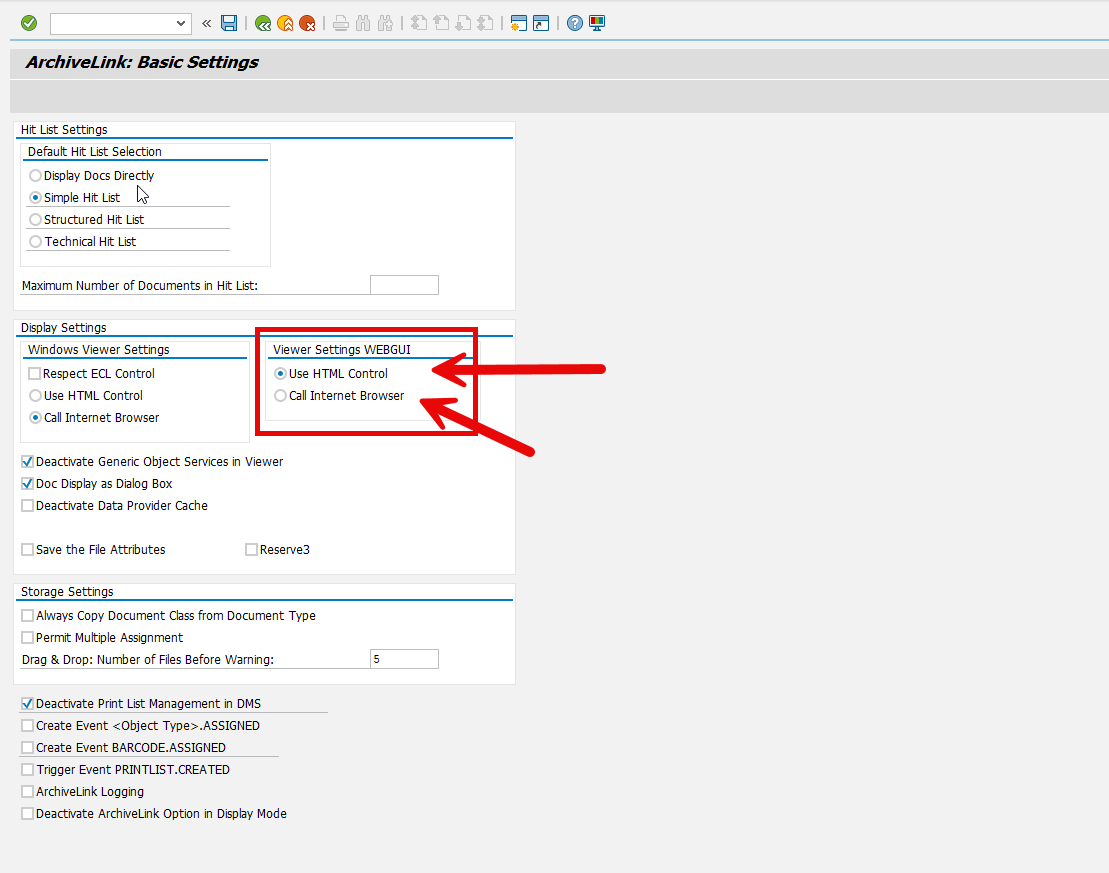Check Trigger Event PRINTLIST.CREATED
The width and height of the screenshot is (1109, 873).
tap(28, 769)
